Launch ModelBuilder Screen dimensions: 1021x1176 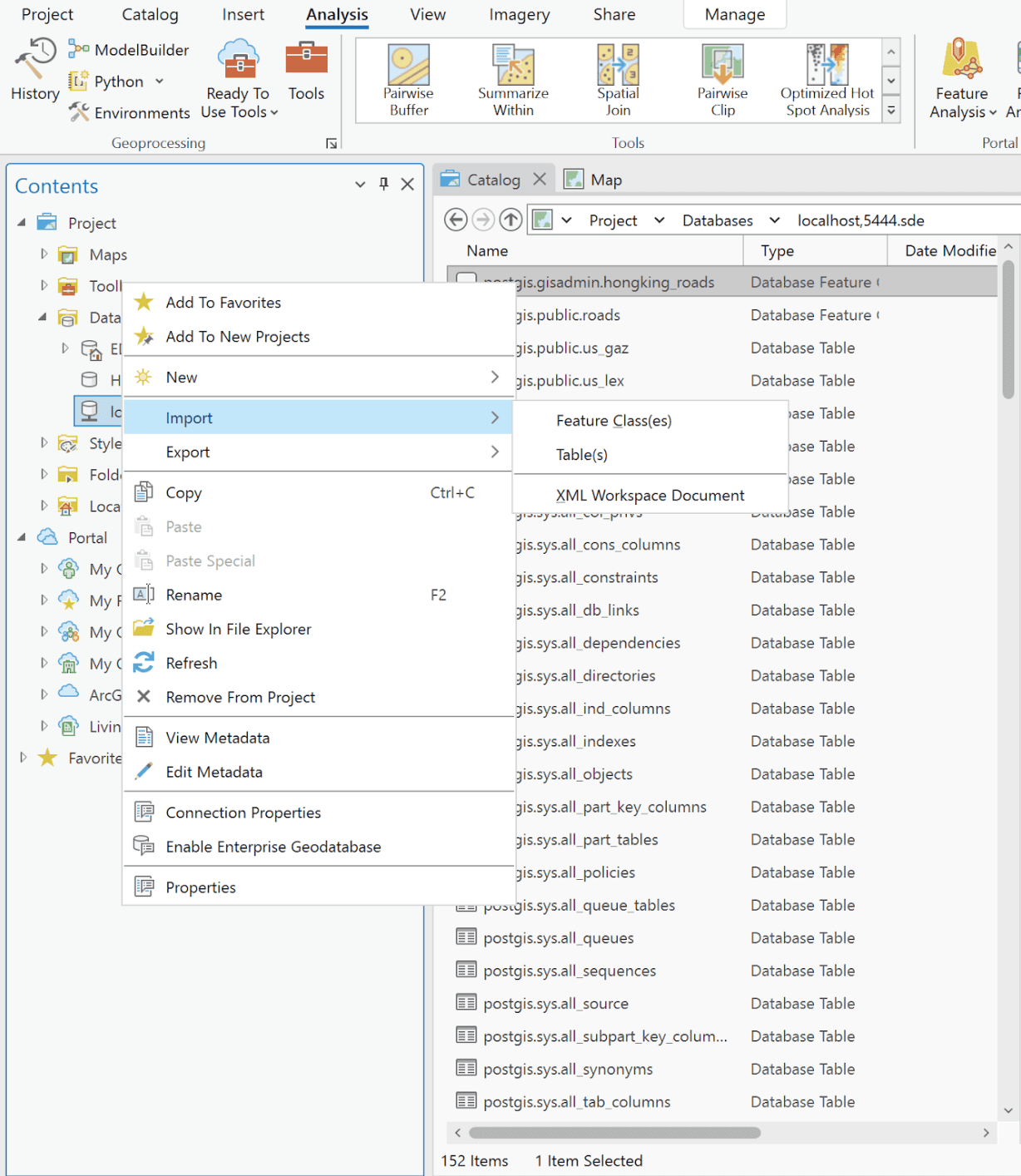[128, 49]
